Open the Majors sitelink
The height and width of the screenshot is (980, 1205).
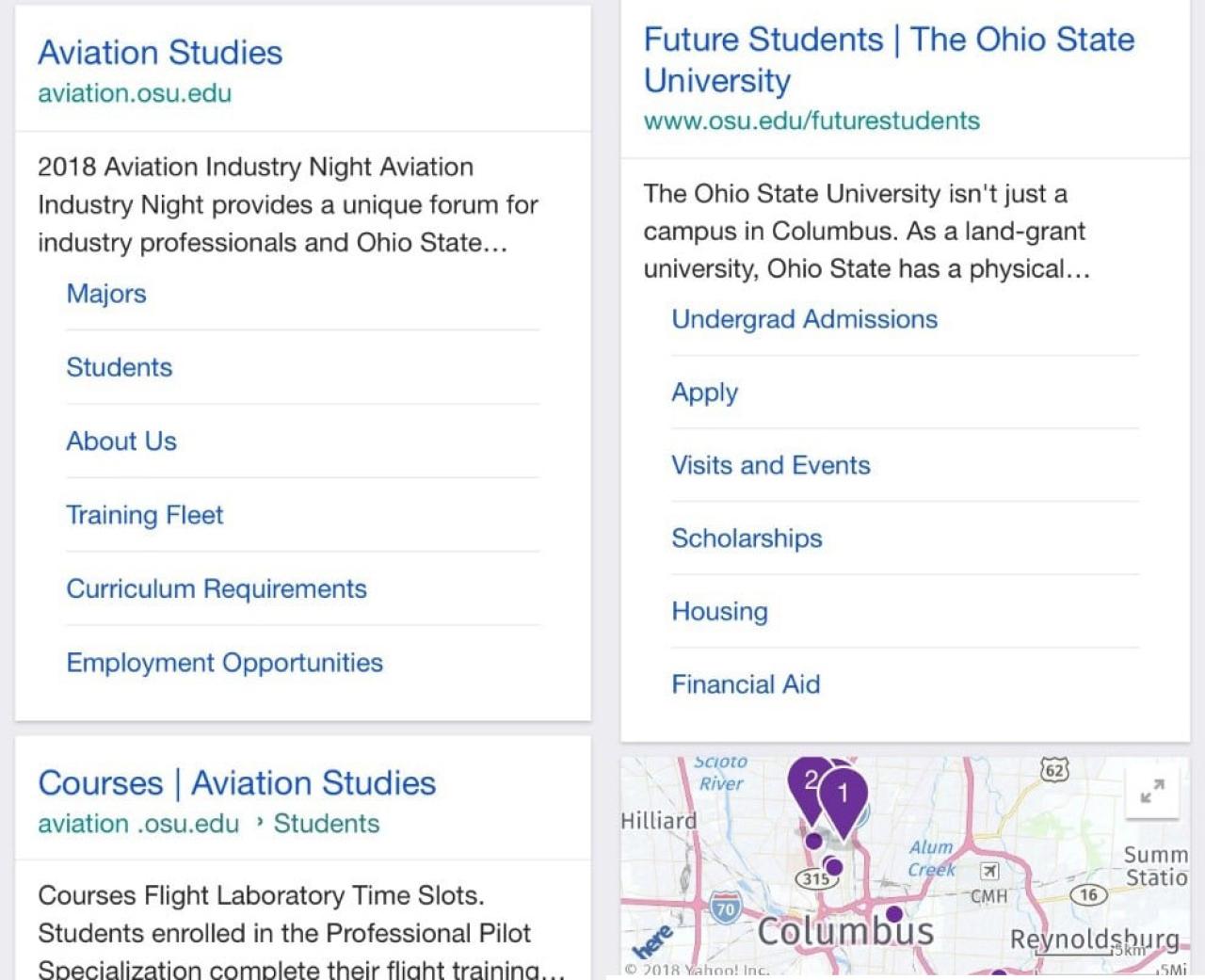(x=106, y=294)
